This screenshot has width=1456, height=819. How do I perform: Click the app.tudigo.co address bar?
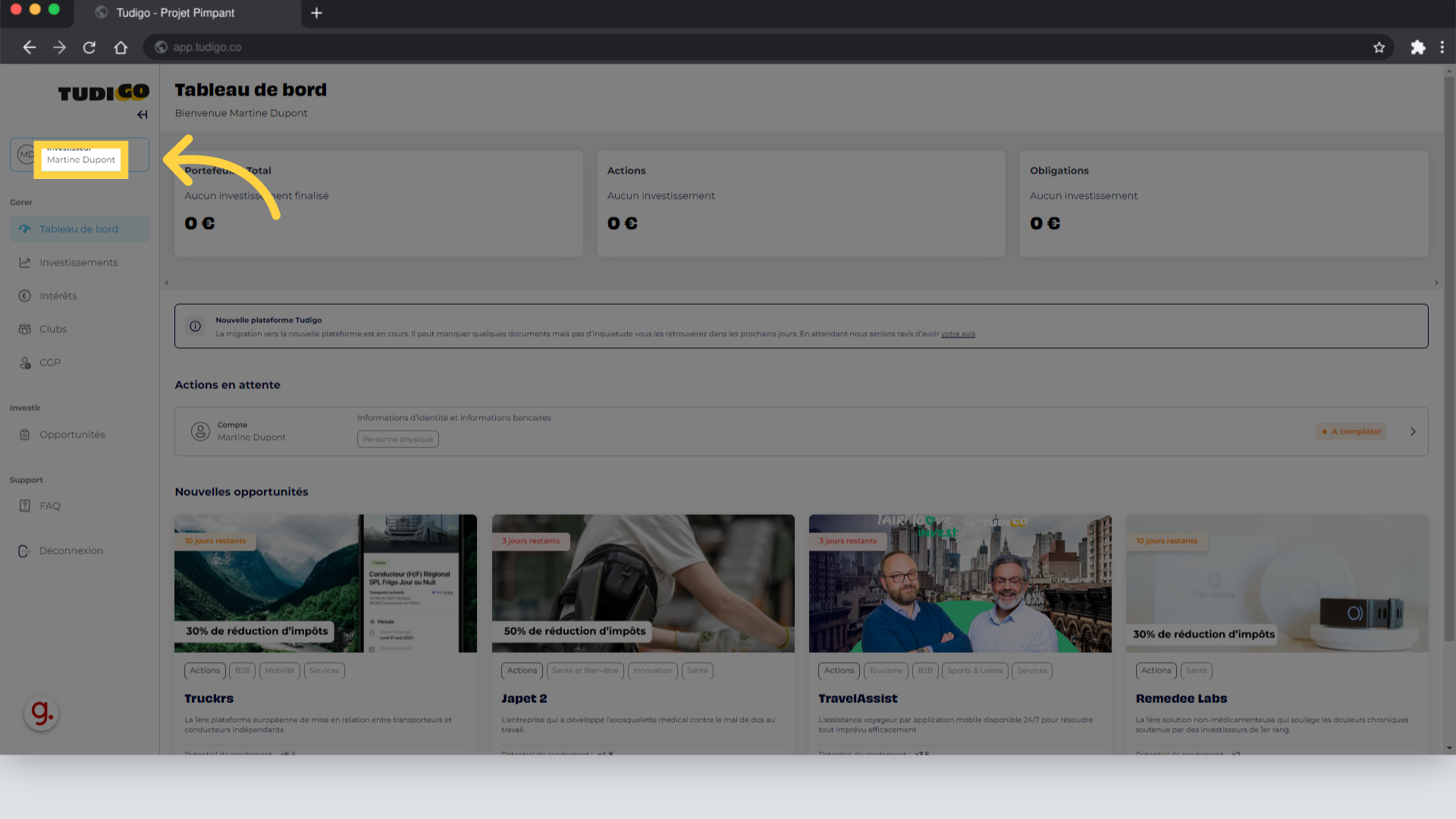point(768,47)
